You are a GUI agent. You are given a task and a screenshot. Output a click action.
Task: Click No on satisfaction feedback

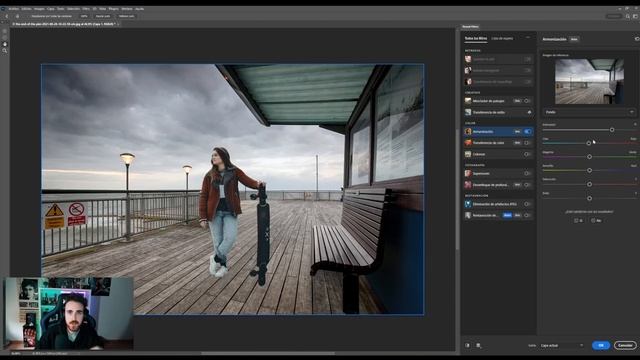(596, 220)
